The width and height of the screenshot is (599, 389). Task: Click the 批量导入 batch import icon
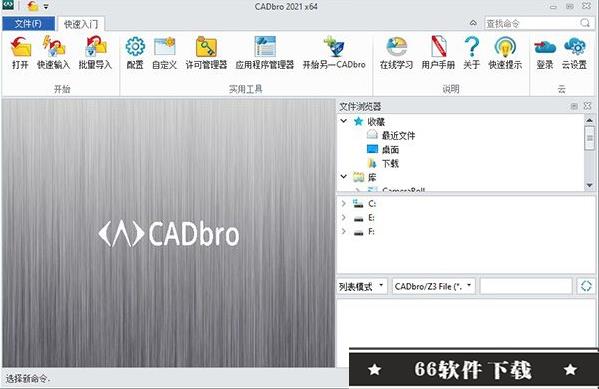[x=96, y=47]
